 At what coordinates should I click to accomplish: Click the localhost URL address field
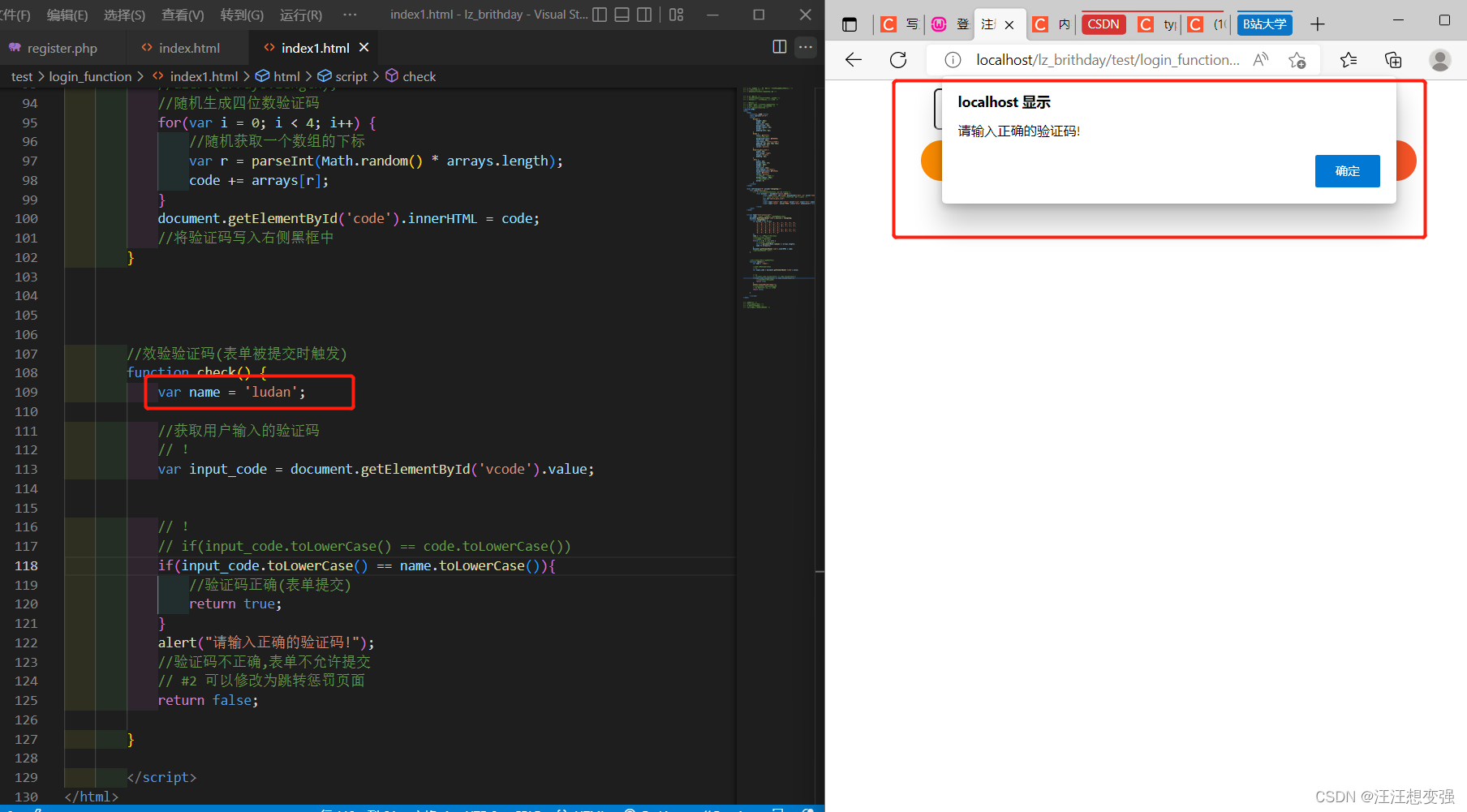pyautogui.click(x=1108, y=60)
